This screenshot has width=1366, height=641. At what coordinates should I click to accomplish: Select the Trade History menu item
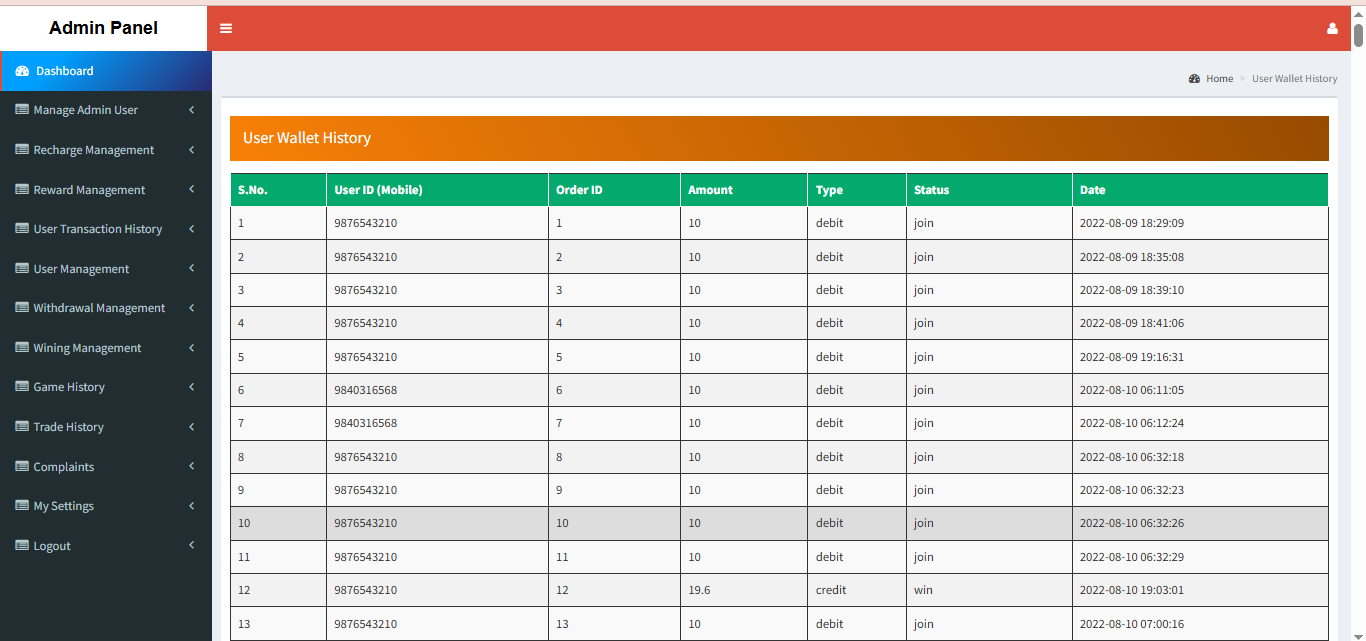click(x=68, y=427)
